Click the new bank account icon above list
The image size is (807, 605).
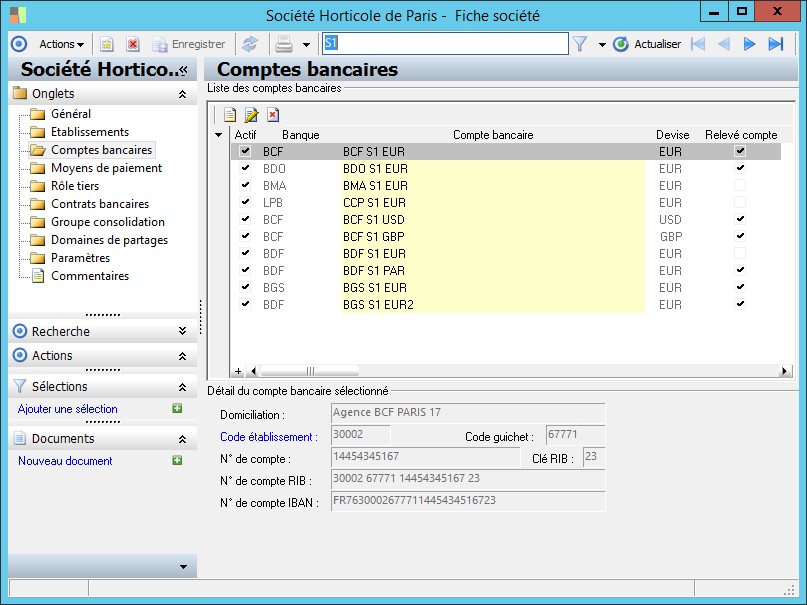(x=229, y=114)
